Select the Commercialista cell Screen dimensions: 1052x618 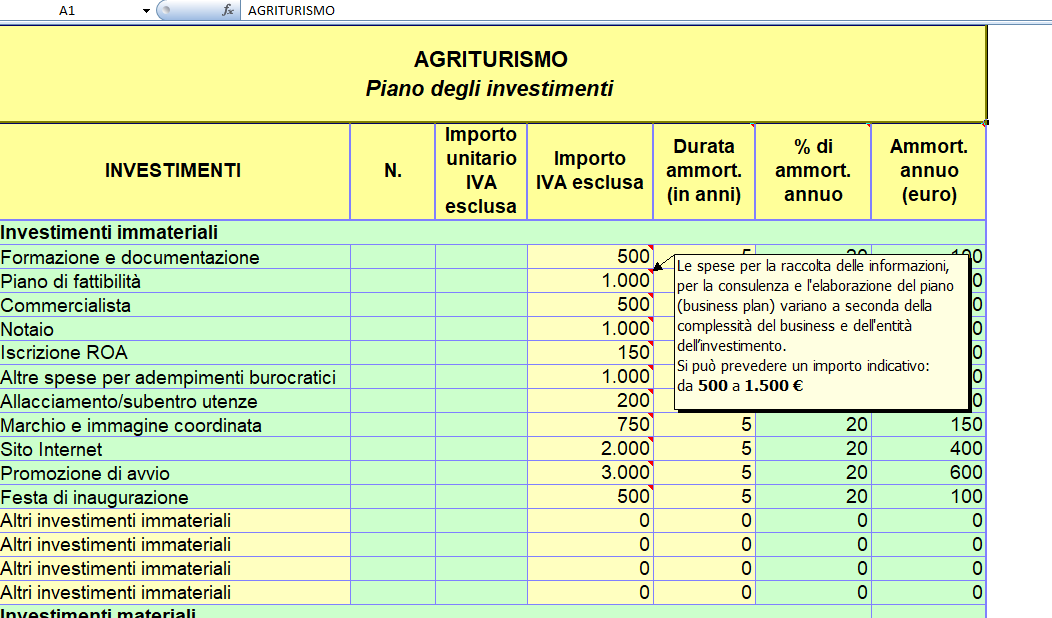click(x=174, y=305)
